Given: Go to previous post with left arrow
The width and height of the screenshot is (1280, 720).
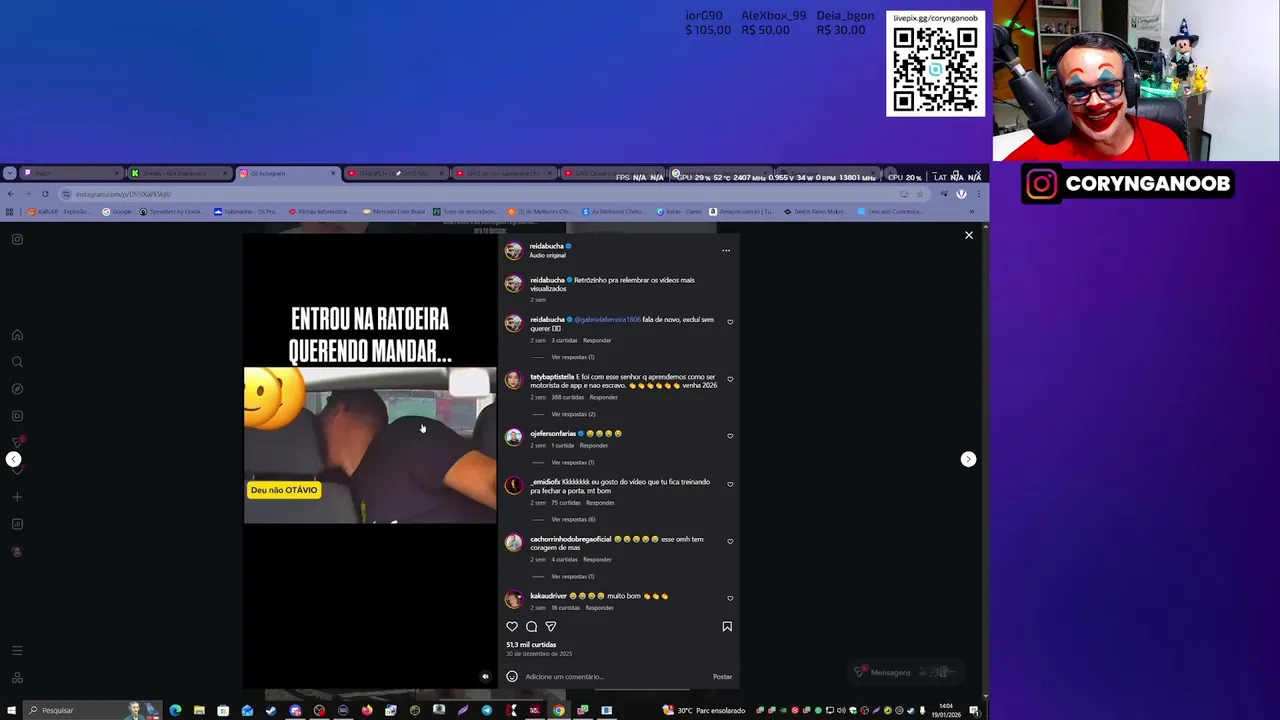Looking at the screenshot, I should [13, 459].
